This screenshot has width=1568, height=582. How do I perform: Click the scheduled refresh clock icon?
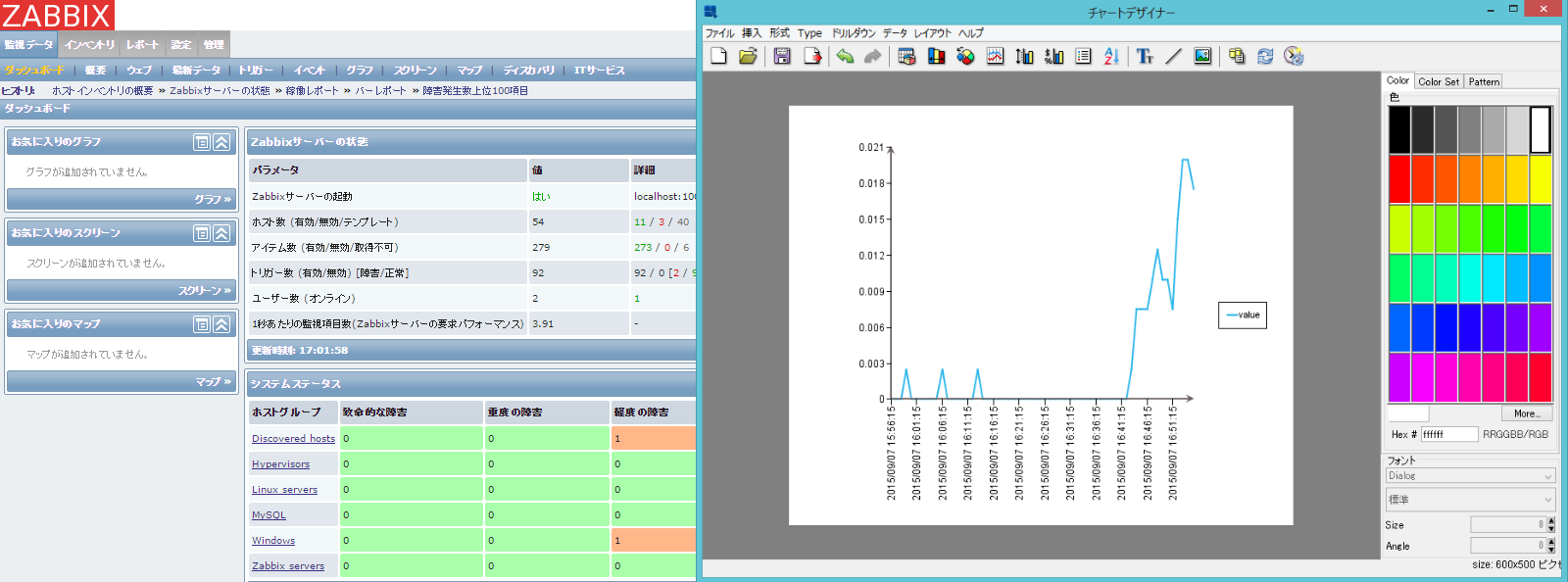point(1294,56)
